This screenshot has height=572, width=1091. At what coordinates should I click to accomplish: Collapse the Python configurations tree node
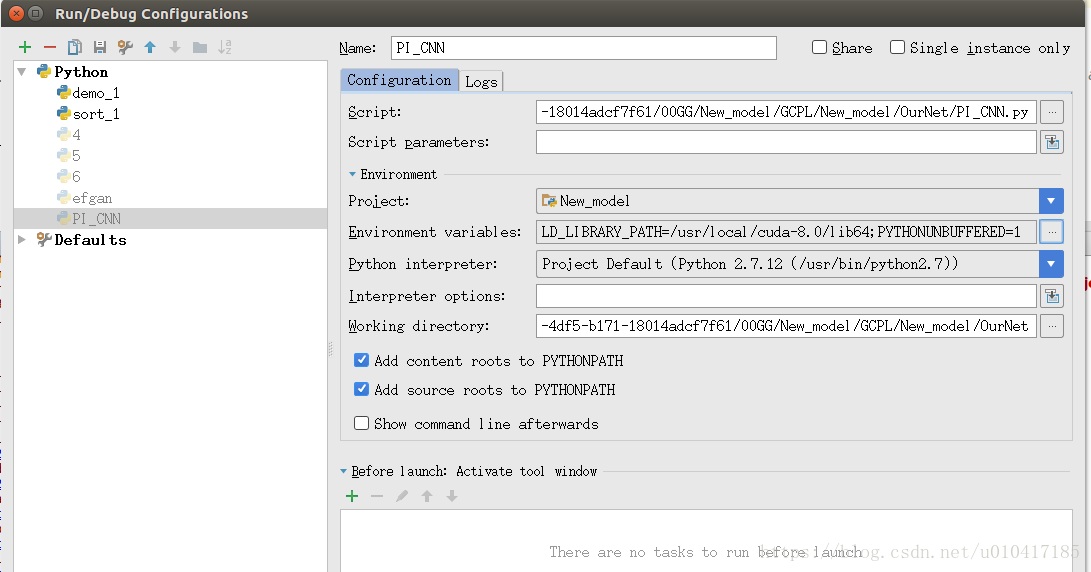coord(22,72)
